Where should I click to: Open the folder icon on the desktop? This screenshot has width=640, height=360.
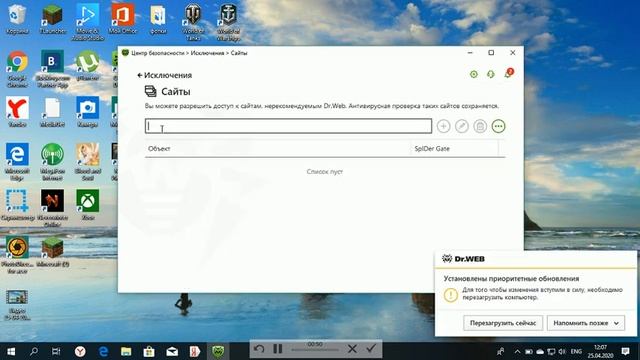pos(158,19)
